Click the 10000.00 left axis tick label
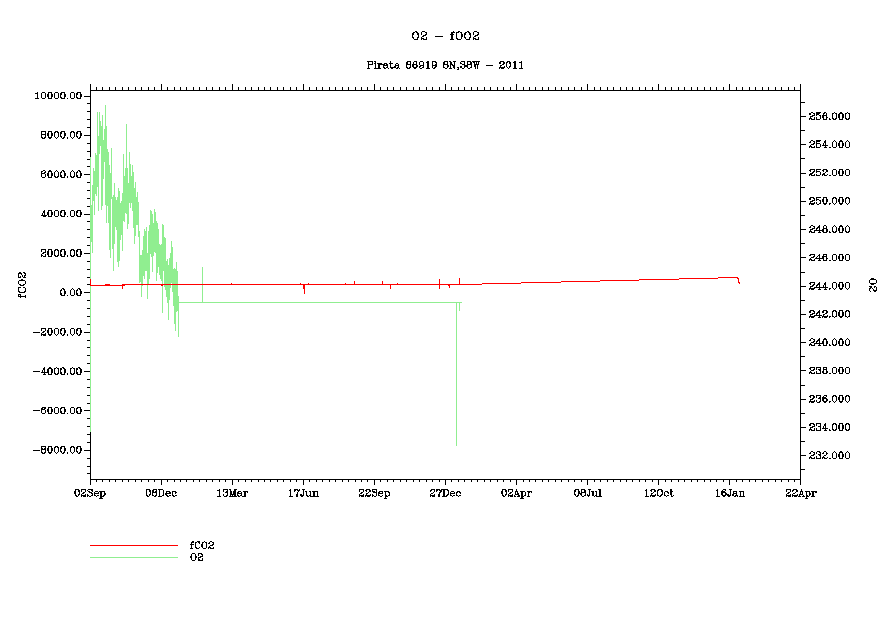Screen dimensions: 891x630 [x=56, y=96]
